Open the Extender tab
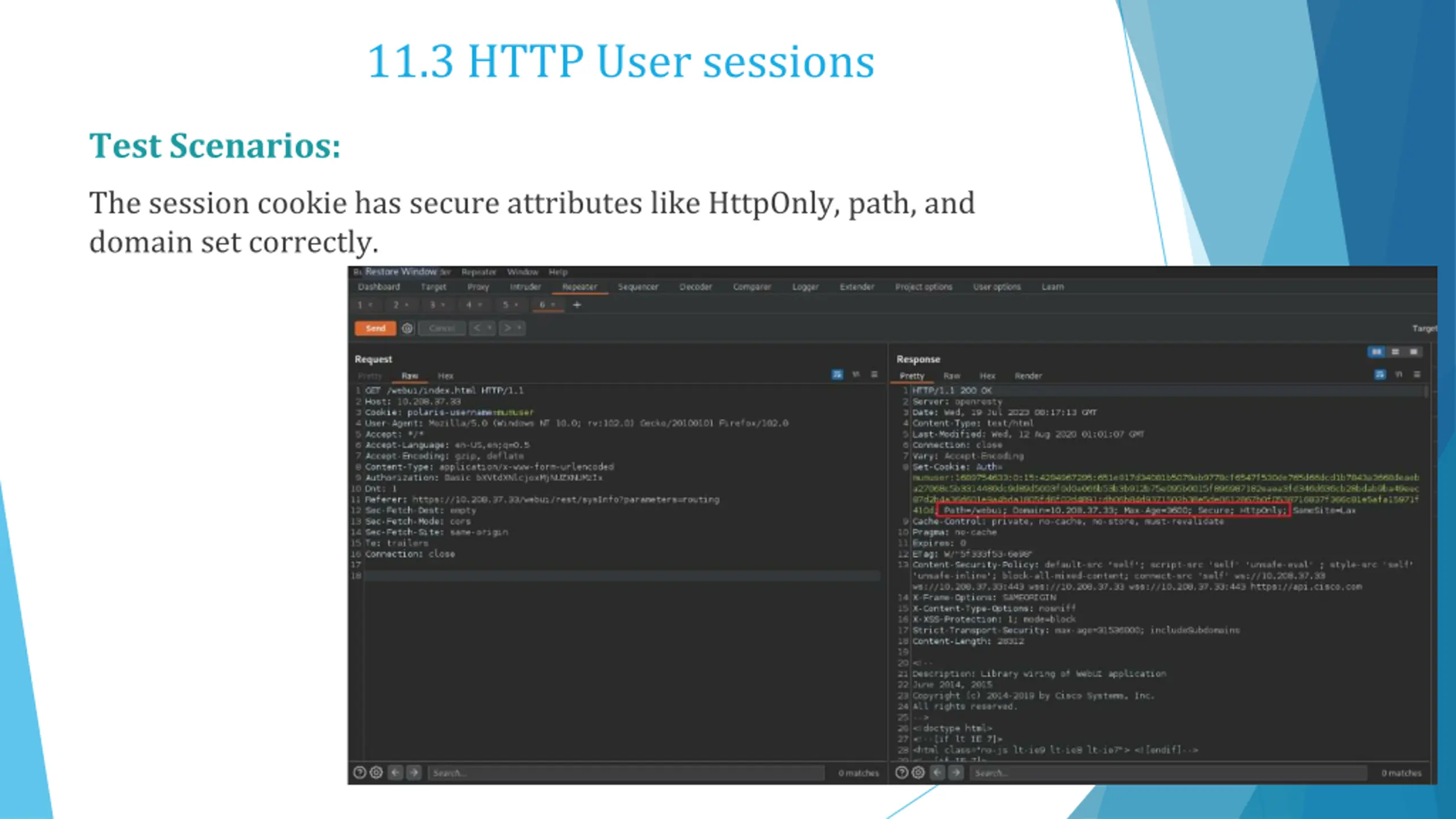The image size is (1456, 819). click(857, 287)
